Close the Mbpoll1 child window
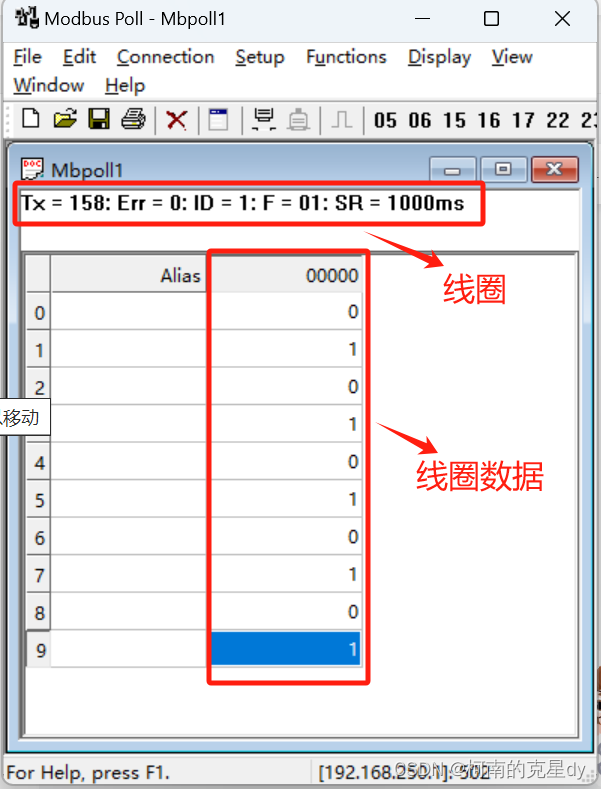The height and width of the screenshot is (789, 601). [x=555, y=169]
